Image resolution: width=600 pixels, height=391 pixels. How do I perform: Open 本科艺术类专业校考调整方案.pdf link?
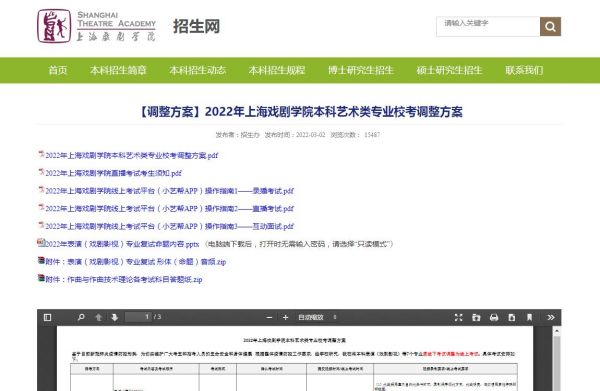132,155
